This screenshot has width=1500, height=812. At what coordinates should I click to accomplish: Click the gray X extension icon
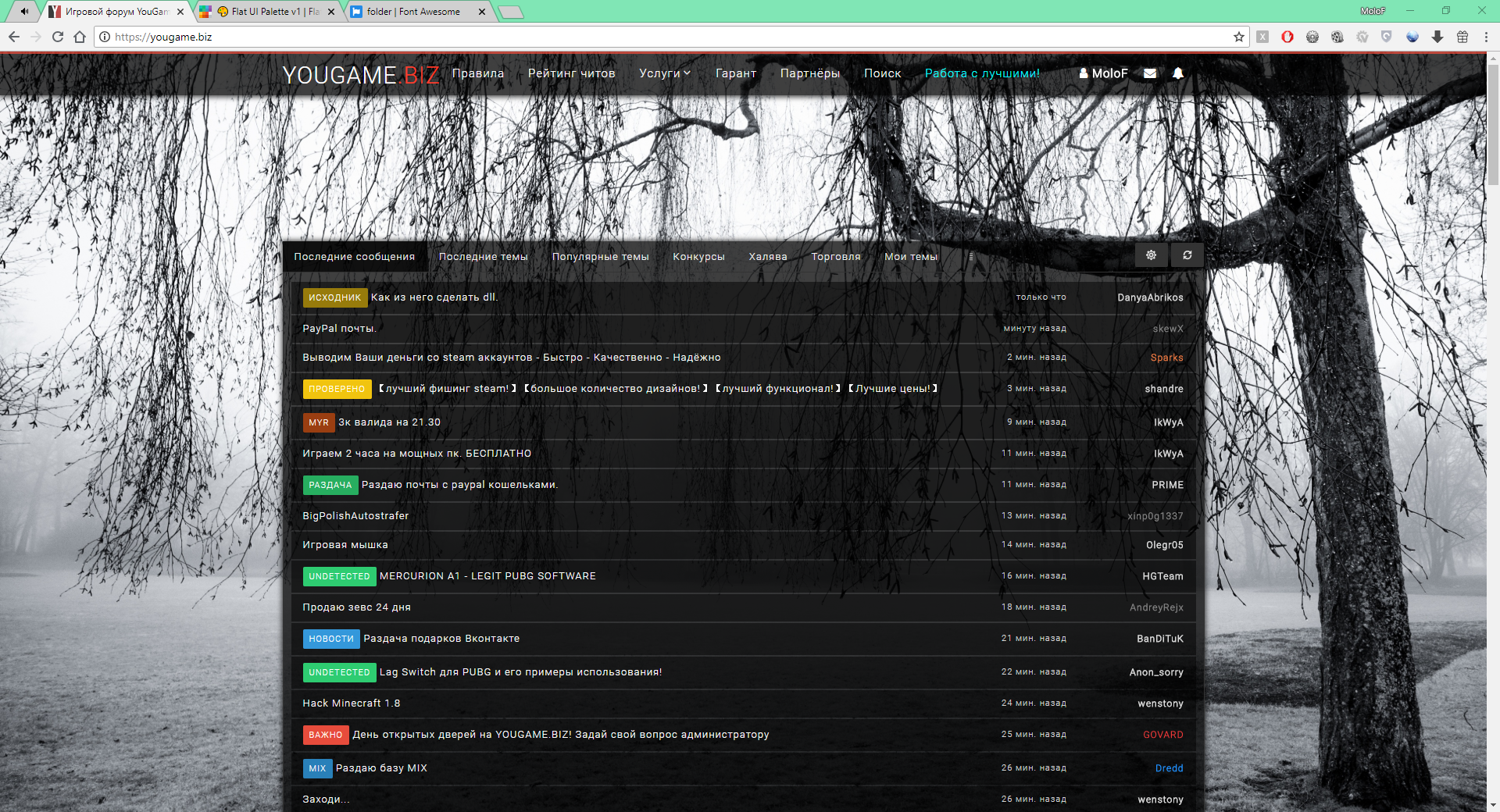(x=1262, y=37)
